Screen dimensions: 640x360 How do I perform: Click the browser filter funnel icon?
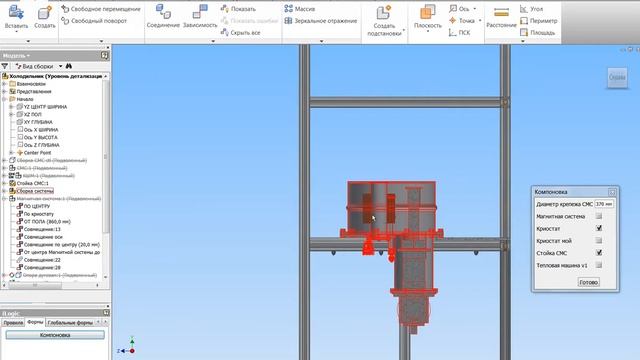pyautogui.click(x=5, y=66)
